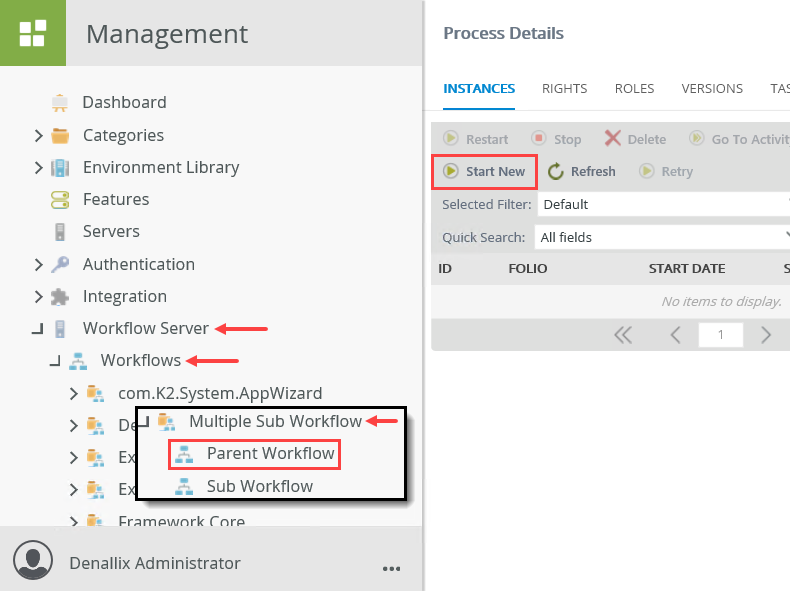Click the Authentication key icon
Screen dimensions: 790x591
(60, 264)
